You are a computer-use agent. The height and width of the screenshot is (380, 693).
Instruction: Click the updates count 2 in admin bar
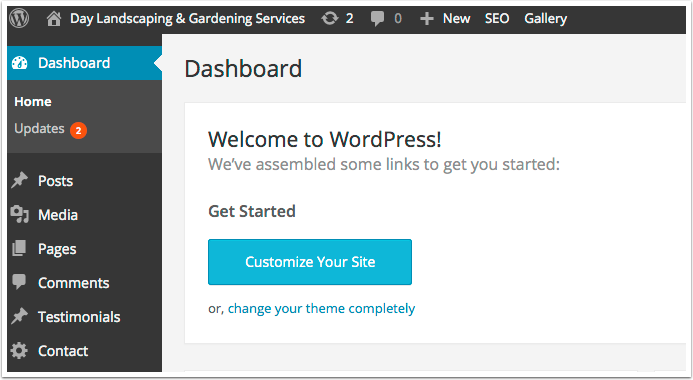click(349, 19)
